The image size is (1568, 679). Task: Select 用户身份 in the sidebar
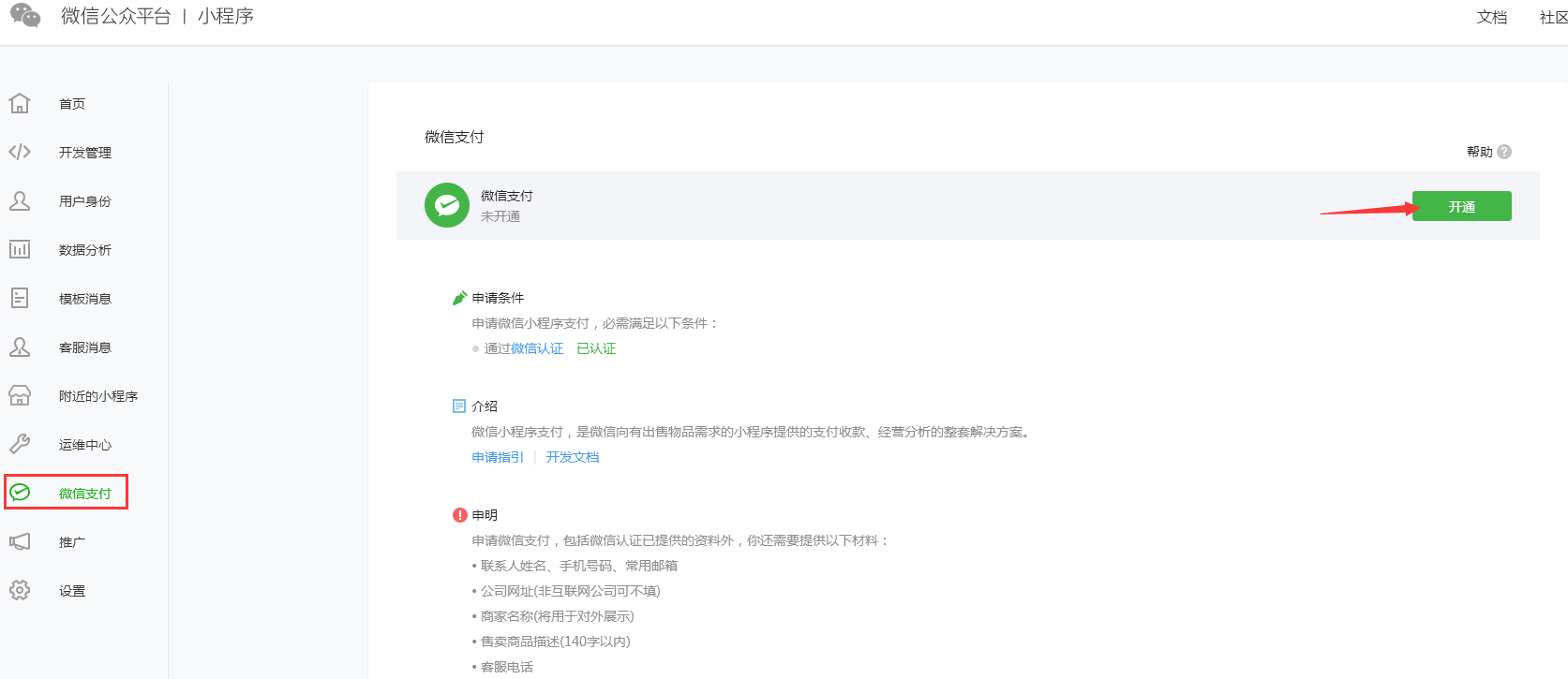(85, 201)
